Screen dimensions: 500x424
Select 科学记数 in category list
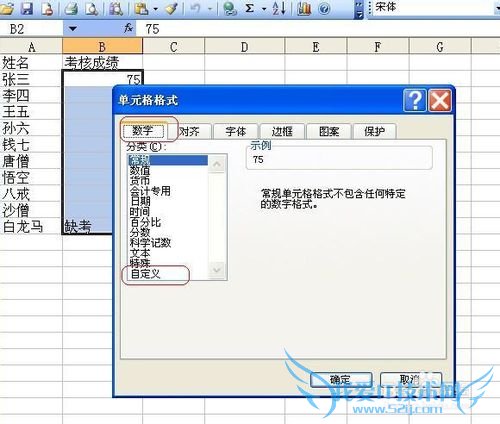[168, 243]
